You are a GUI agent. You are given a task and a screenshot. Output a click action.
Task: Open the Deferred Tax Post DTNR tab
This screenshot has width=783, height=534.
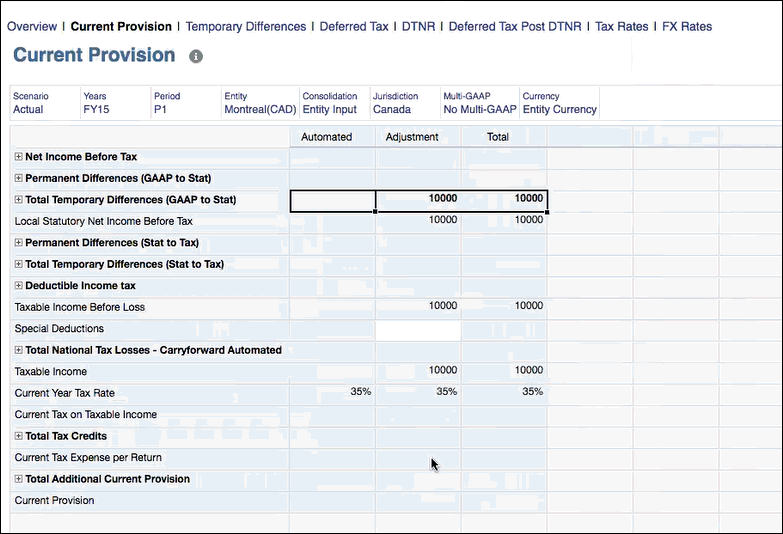(x=515, y=26)
